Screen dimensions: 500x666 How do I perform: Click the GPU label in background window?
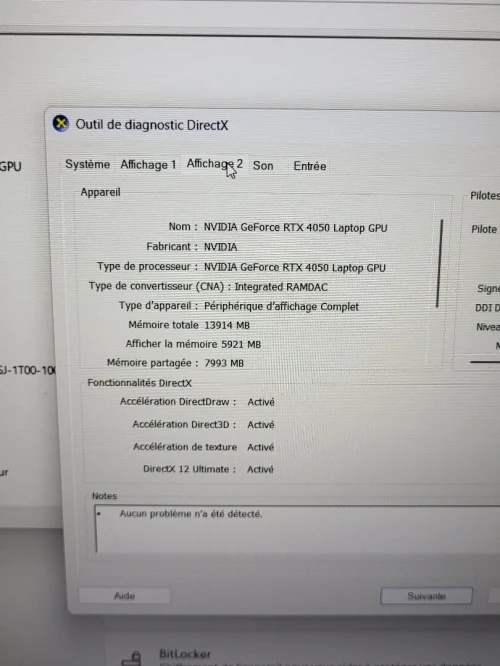(11, 166)
